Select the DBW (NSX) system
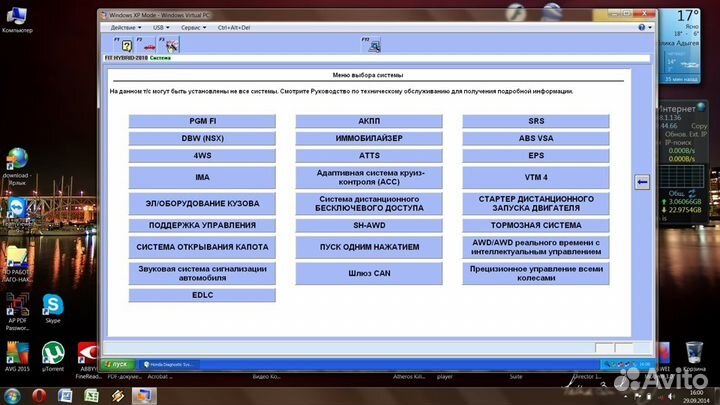720x405 pixels. click(x=202, y=138)
